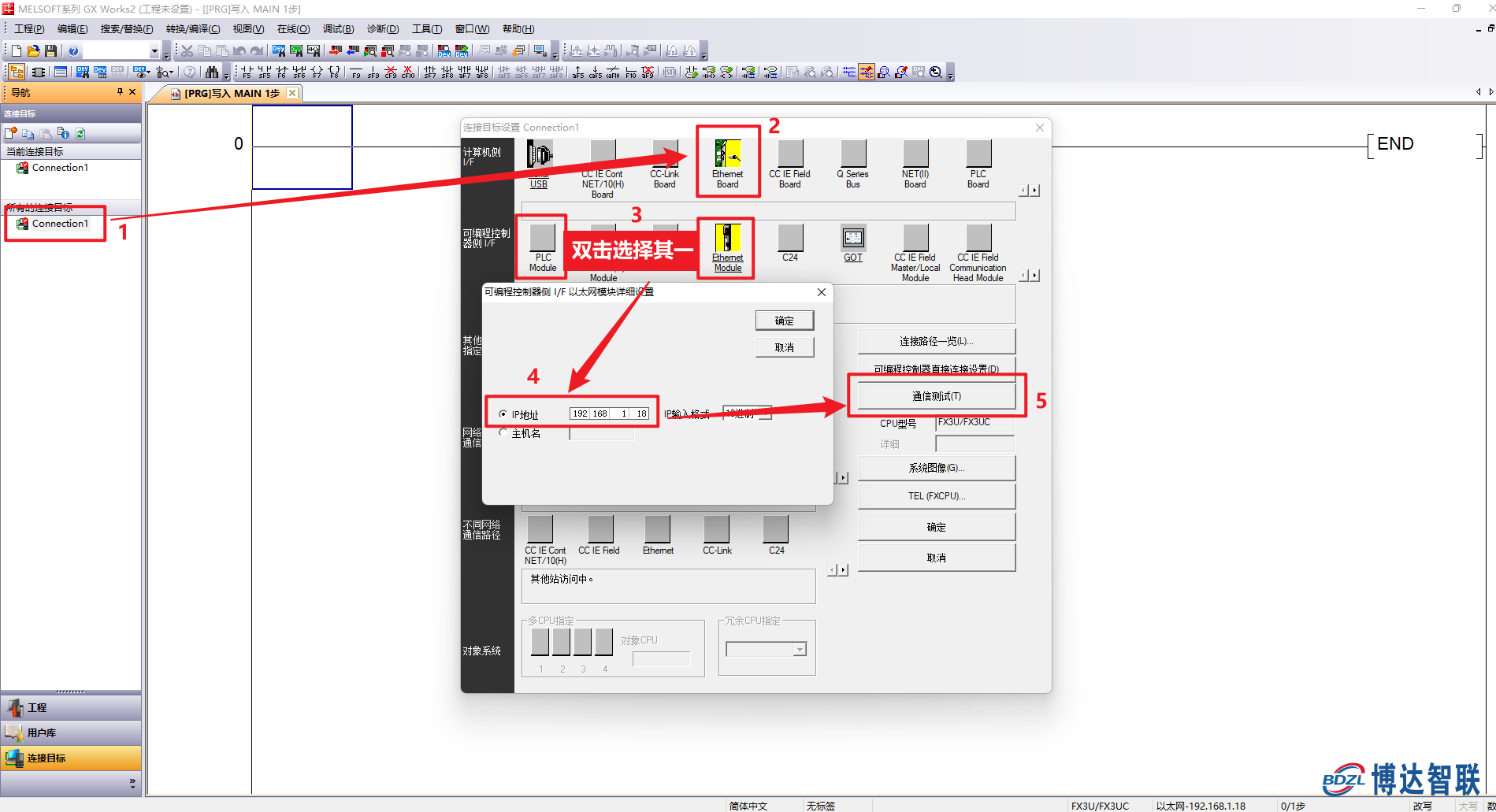Click the 连接路径一览(L)... button
This screenshot has width=1496, height=812.
[x=937, y=341]
